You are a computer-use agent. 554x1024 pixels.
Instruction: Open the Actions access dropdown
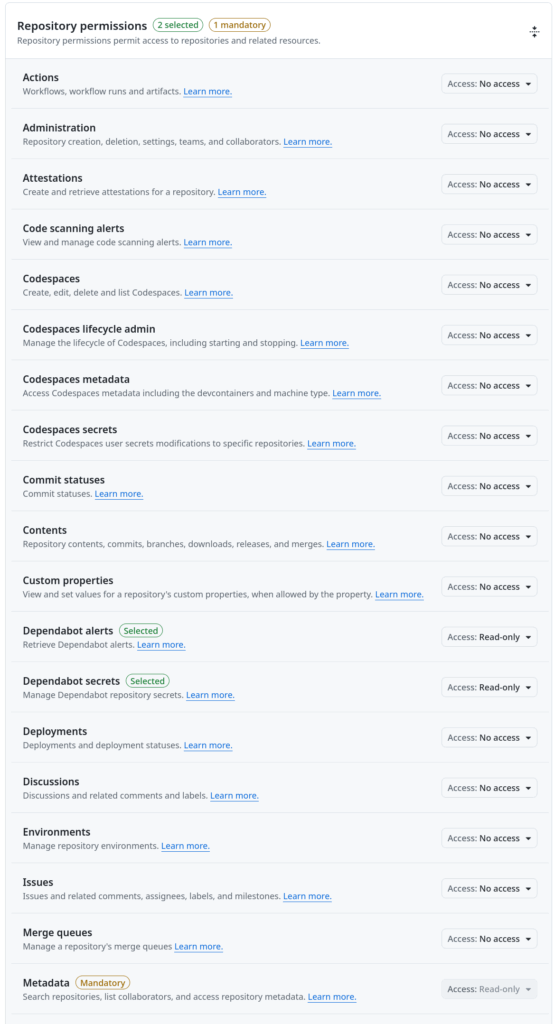[489, 84]
